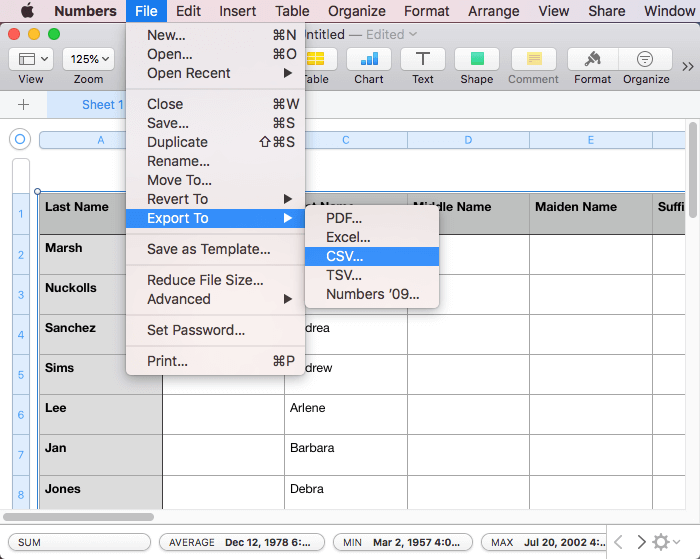Click the Comment toolbar icon
The image size is (700, 559).
pyautogui.click(x=533, y=59)
